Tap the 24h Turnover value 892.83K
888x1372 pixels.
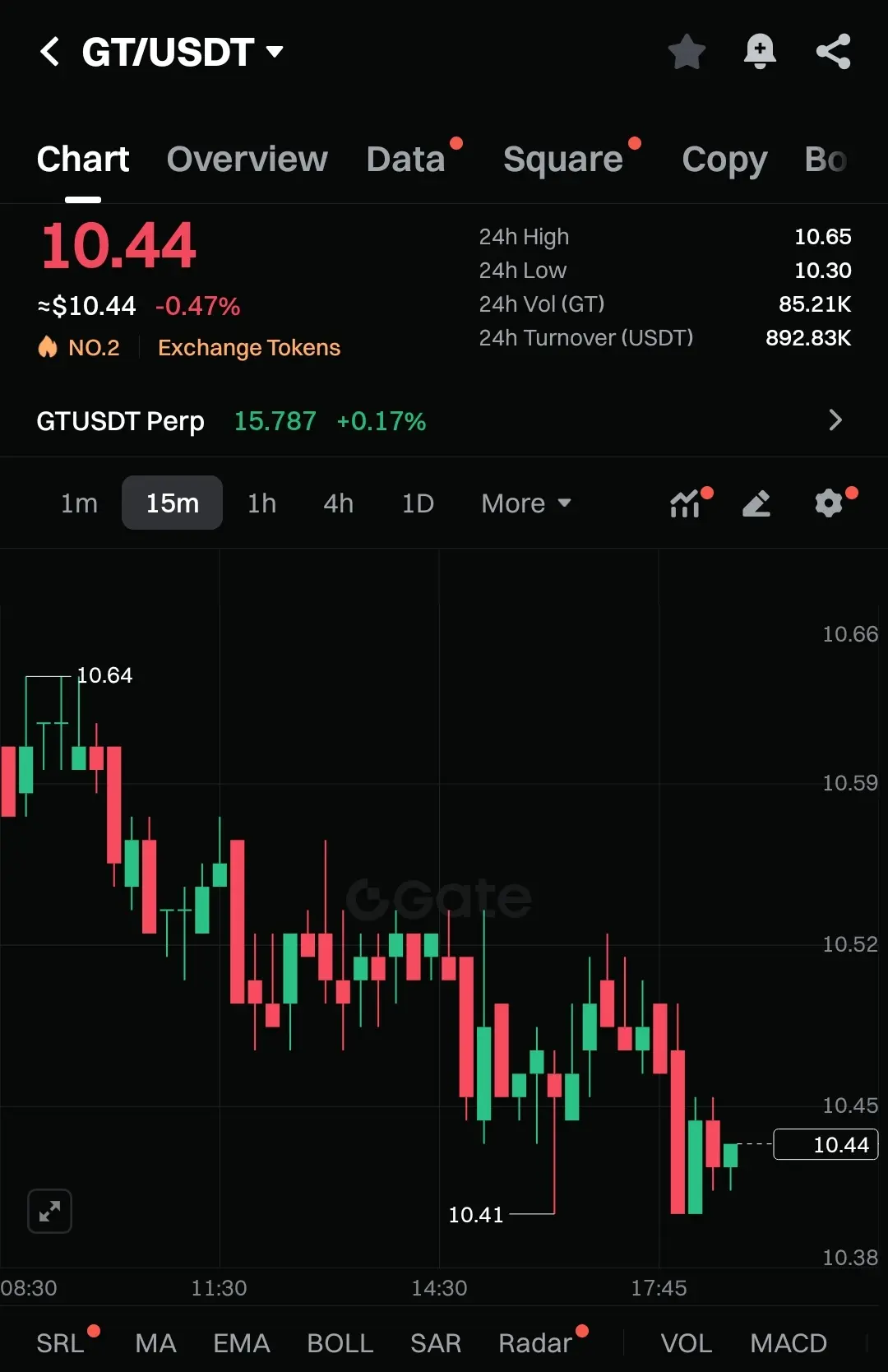click(807, 338)
